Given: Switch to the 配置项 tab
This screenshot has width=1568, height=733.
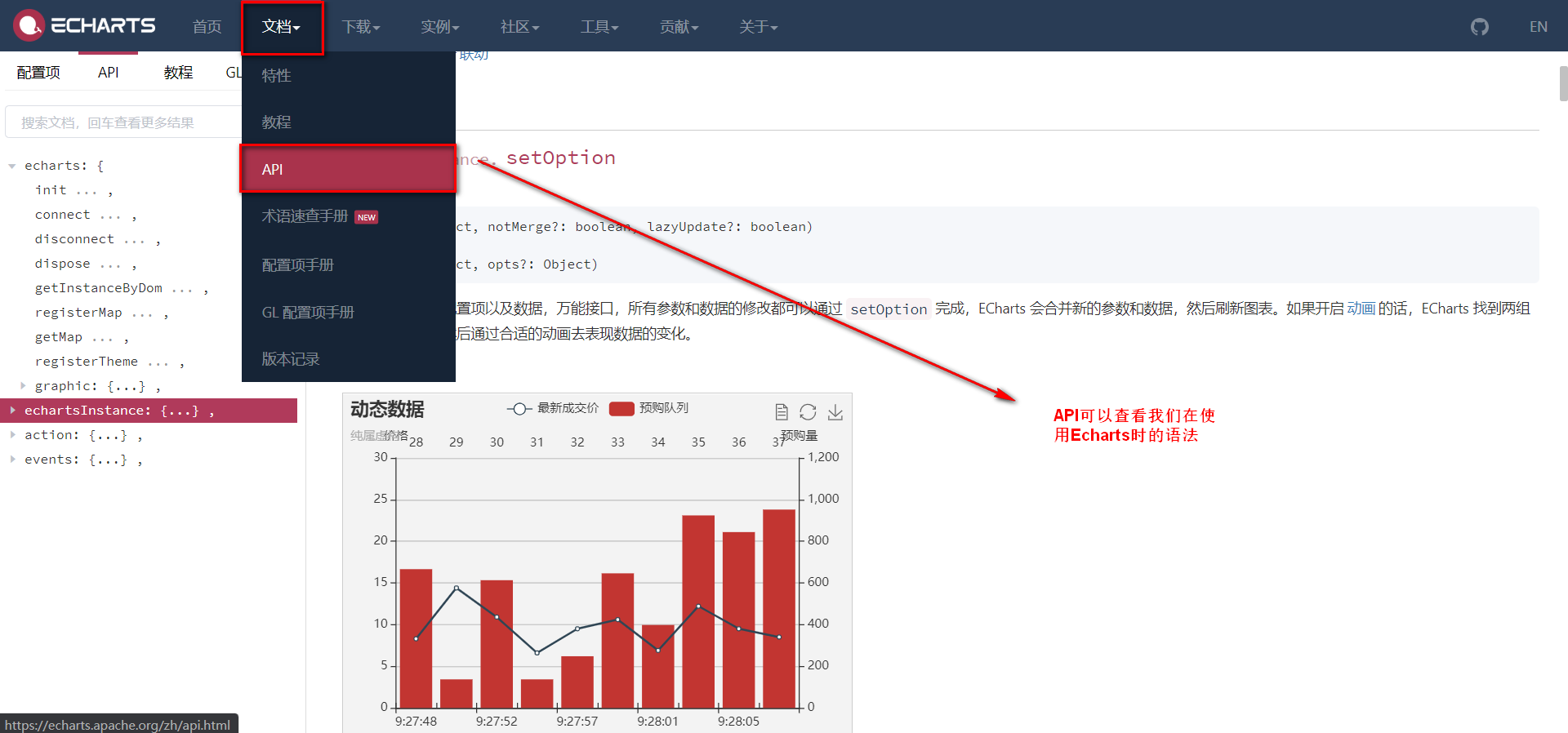Looking at the screenshot, I should pos(38,73).
